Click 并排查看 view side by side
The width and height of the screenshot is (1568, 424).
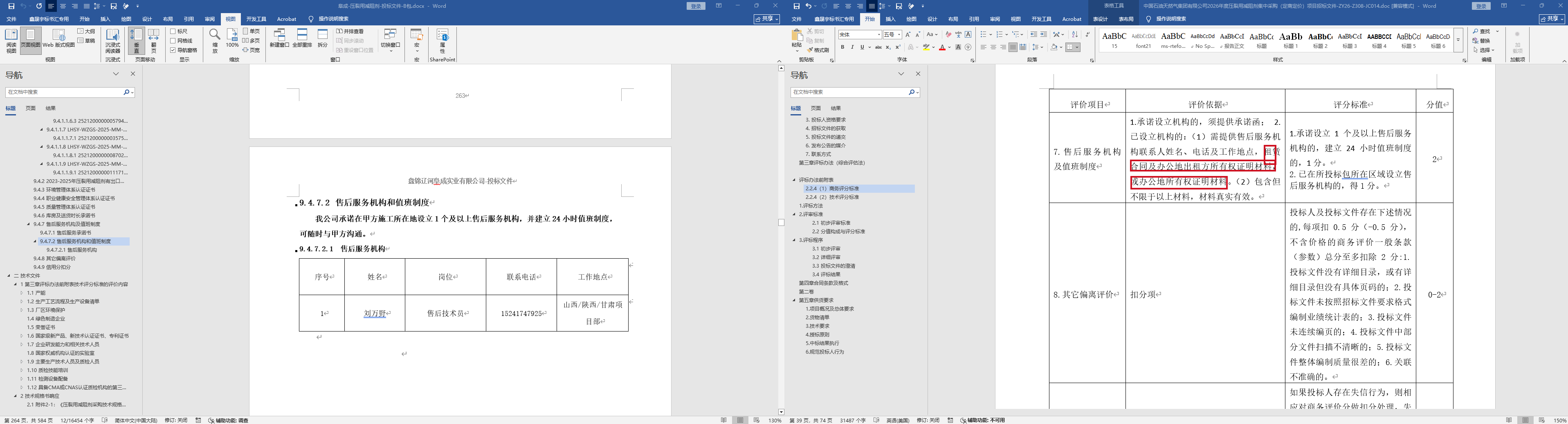(x=350, y=31)
